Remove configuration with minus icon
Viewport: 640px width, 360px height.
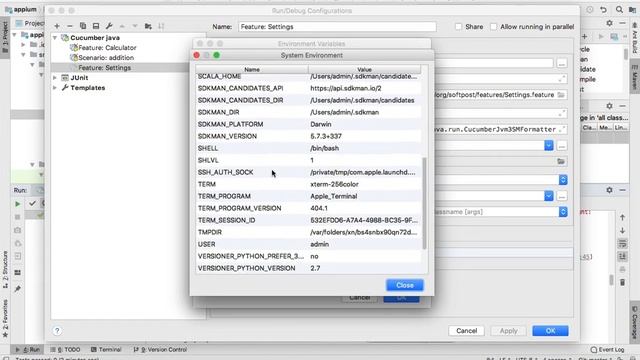tap(70, 26)
